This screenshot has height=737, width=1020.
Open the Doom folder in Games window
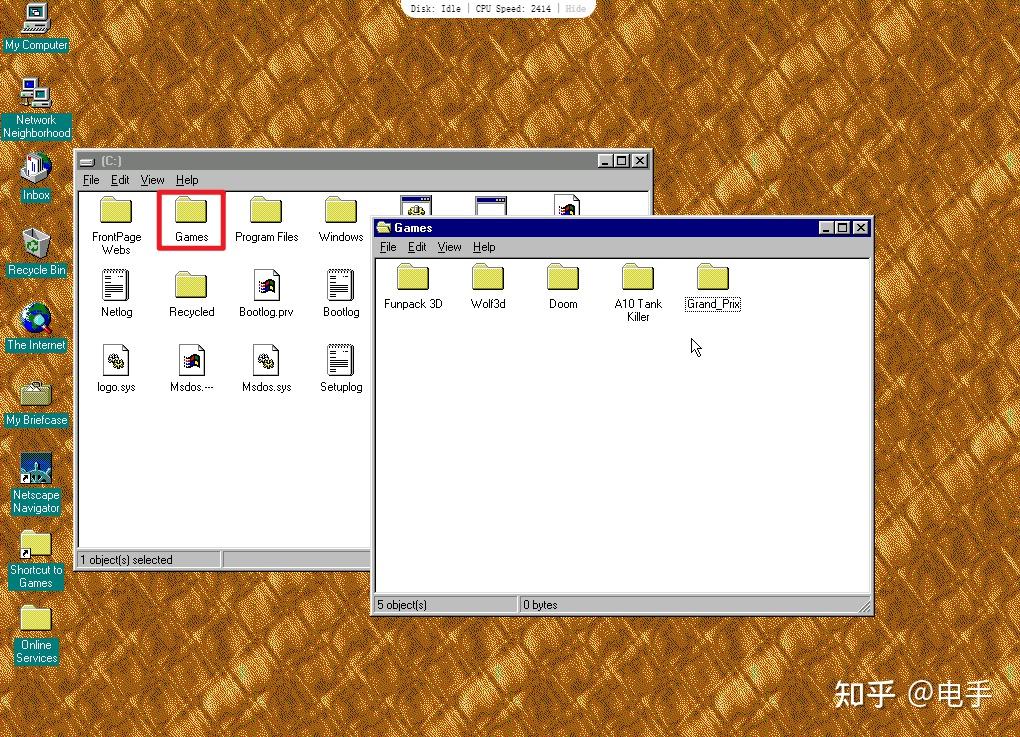[x=562, y=280]
